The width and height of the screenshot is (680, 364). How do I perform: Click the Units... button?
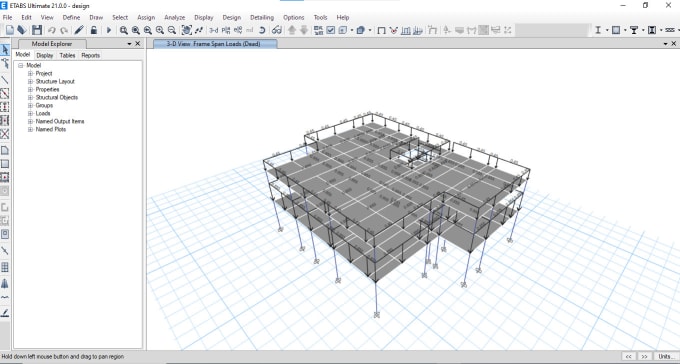(x=666, y=356)
